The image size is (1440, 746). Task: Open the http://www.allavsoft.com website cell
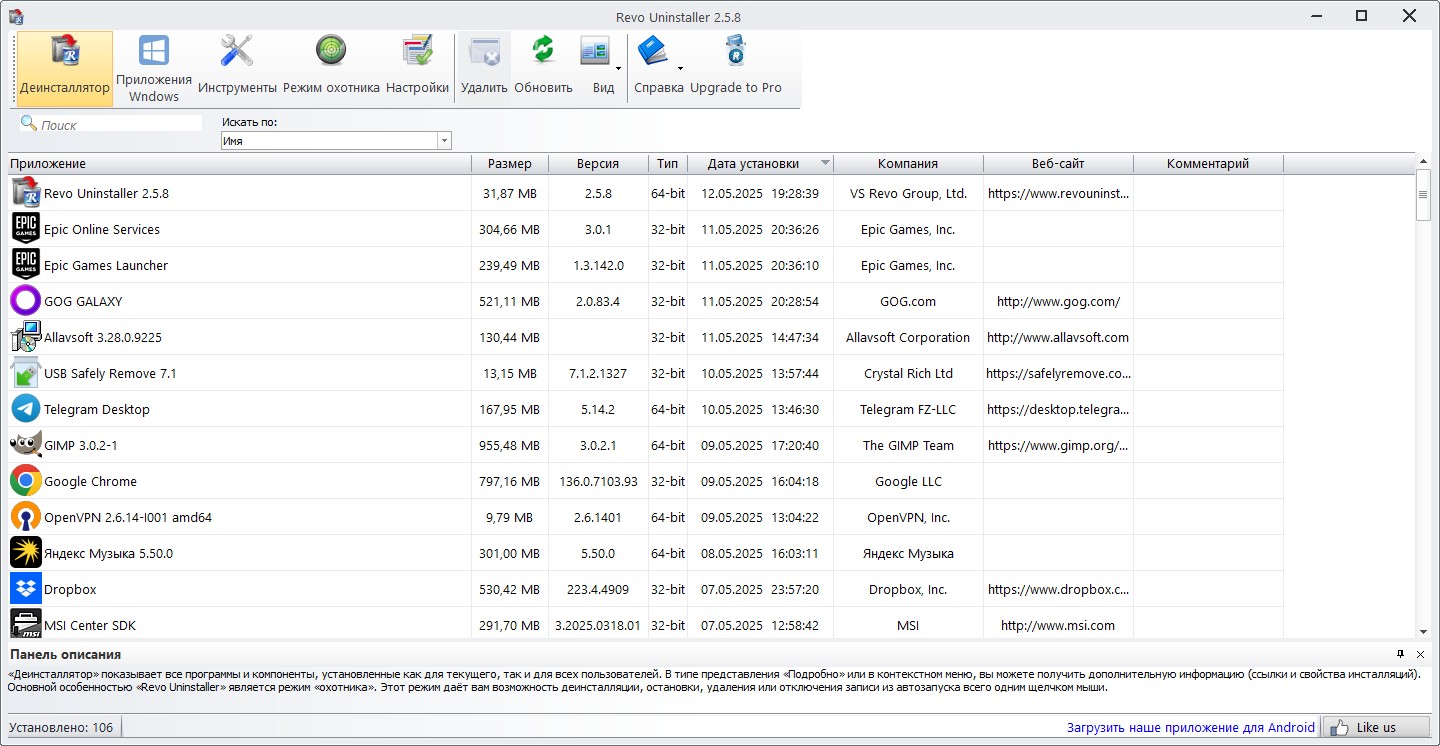1058,337
